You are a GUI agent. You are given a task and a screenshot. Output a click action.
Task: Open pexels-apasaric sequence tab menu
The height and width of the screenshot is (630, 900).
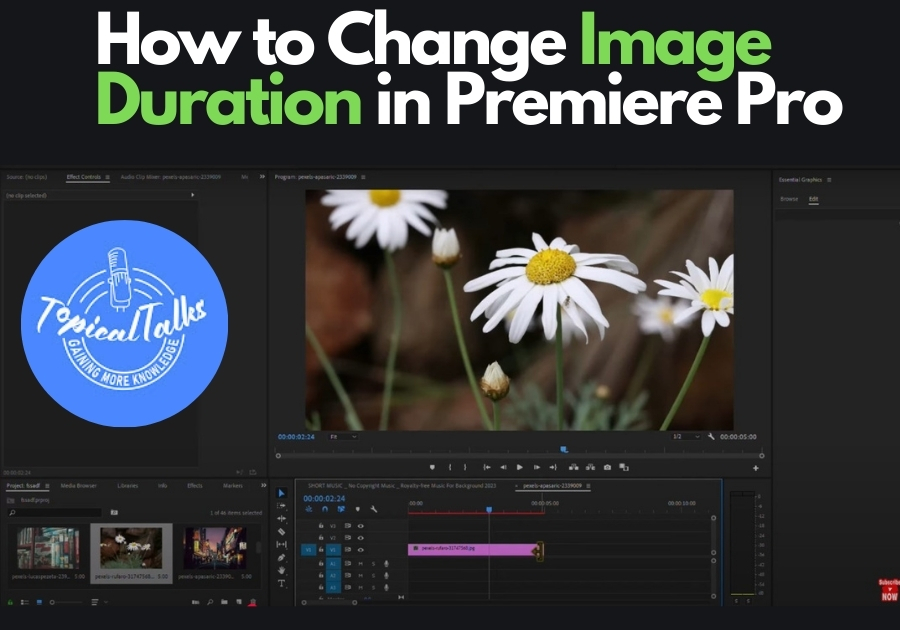point(588,486)
